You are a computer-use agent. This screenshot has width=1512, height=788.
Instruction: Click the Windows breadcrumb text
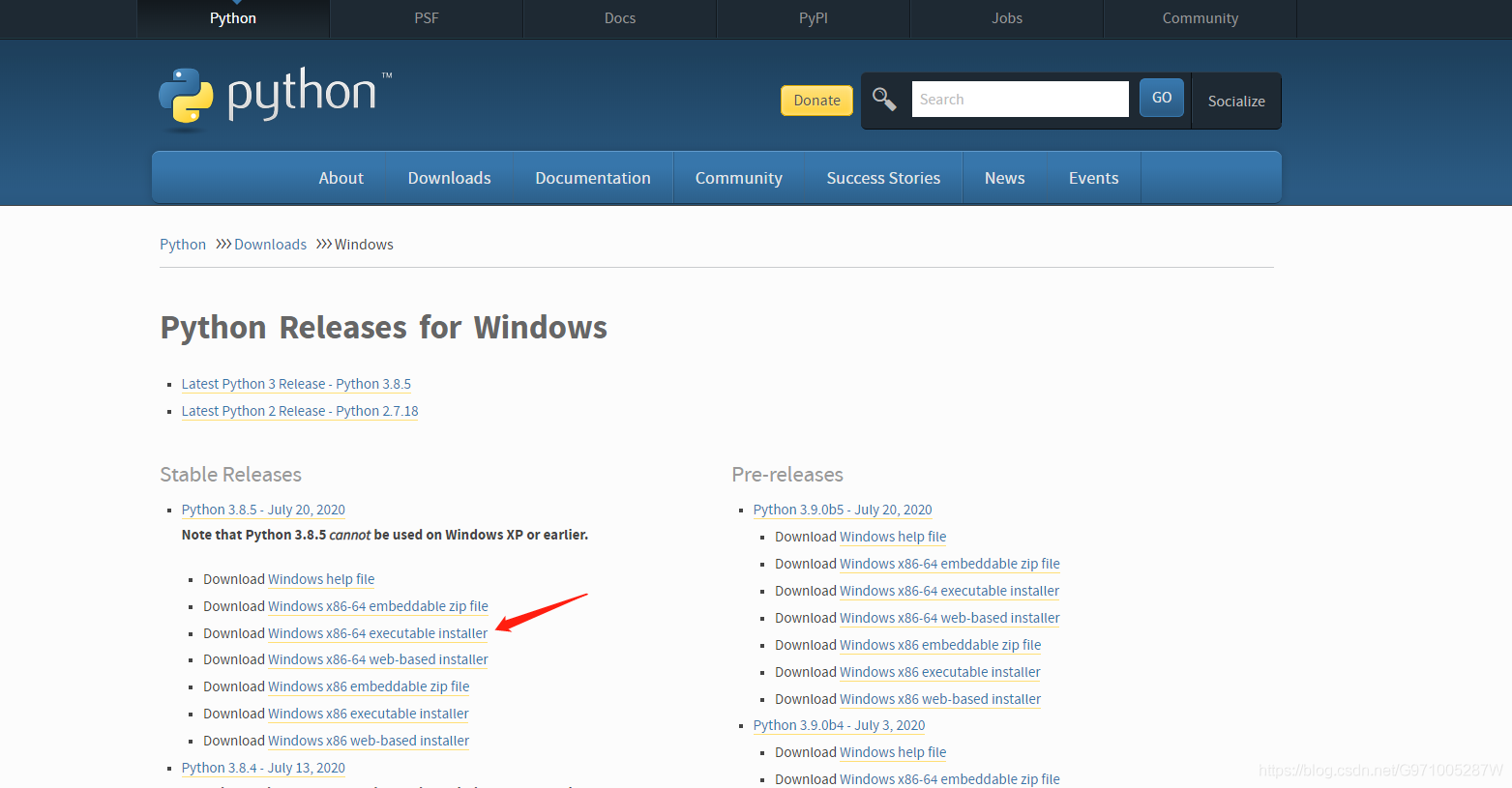[364, 245]
